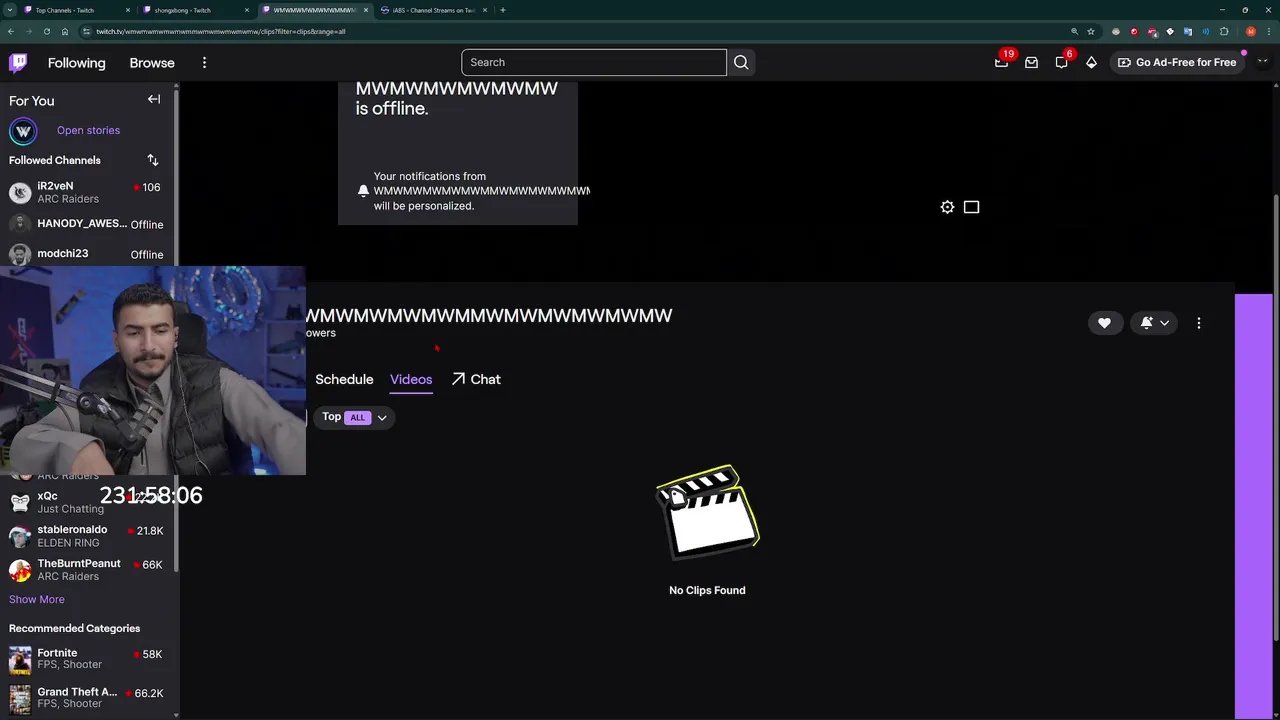Open Prime loot with 19 badge
The width and height of the screenshot is (1280, 720).
coord(1002,62)
